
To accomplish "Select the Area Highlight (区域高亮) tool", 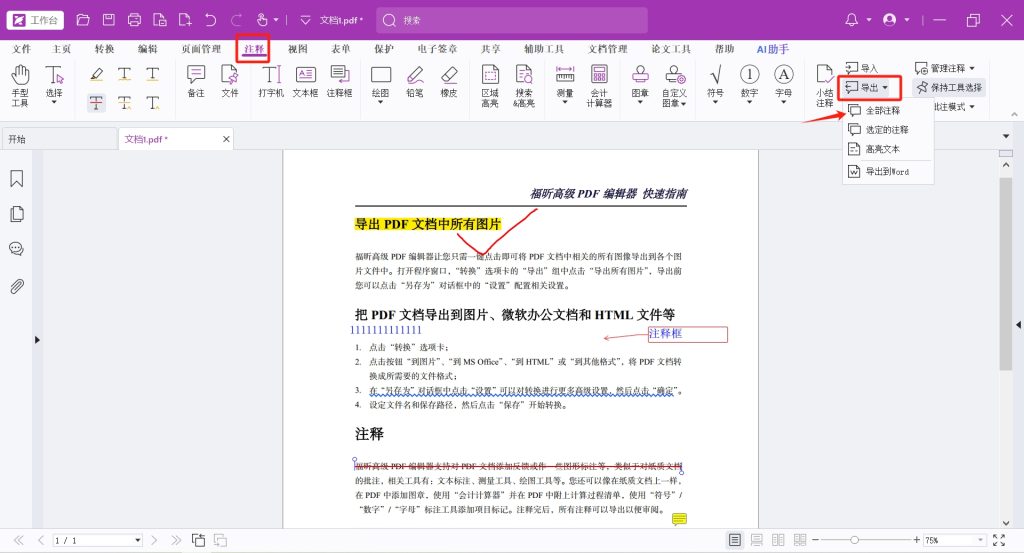I will point(490,85).
